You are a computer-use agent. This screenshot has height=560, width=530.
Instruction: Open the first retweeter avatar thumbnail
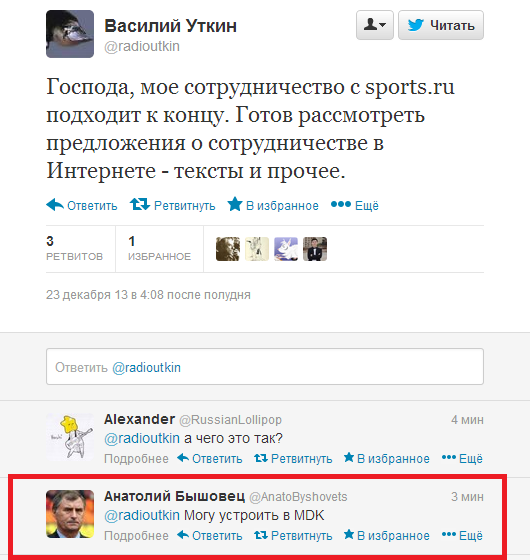click(x=228, y=249)
